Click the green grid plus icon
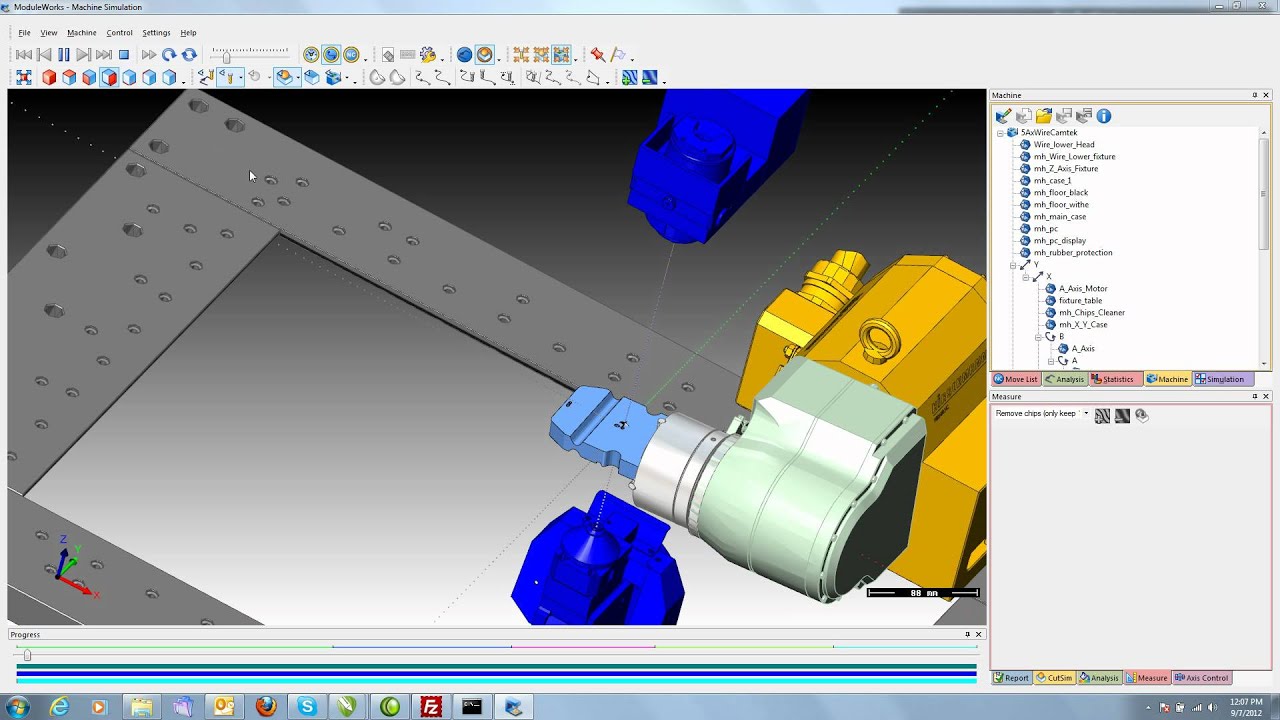 (x=629, y=77)
